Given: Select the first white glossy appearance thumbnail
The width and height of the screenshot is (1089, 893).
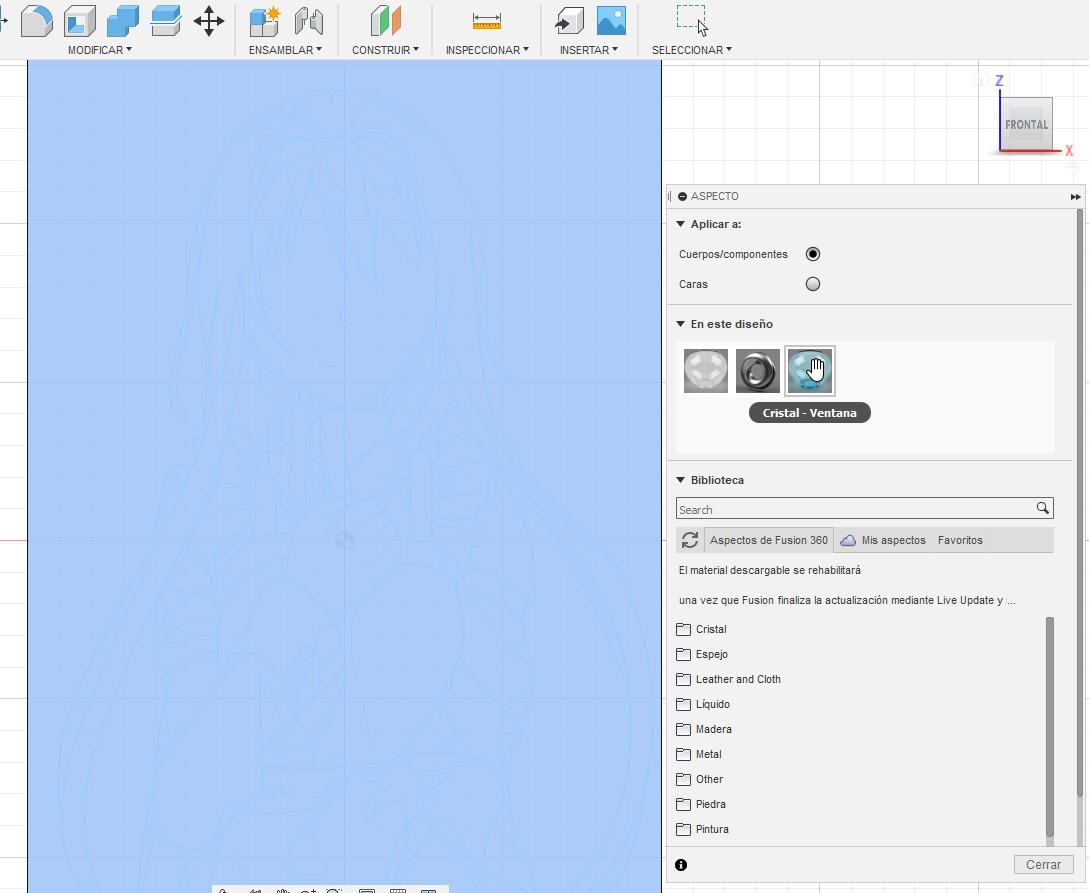Looking at the screenshot, I should 706,371.
